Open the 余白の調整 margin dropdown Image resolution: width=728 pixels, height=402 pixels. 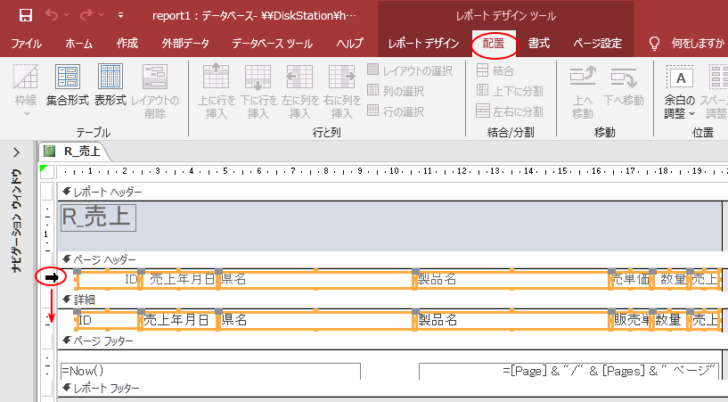pos(680,91)
